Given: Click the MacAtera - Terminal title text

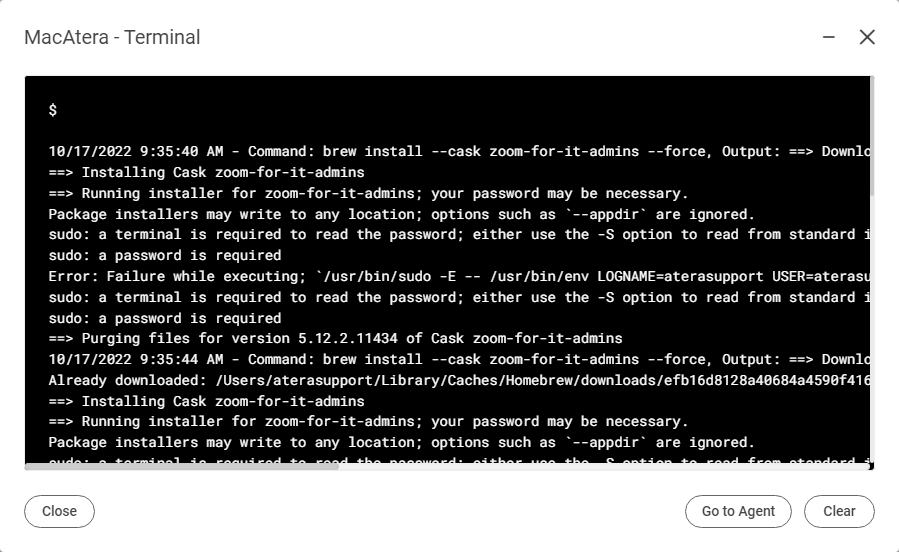Looking at the screenshot, I should click(x=112, y=37).
